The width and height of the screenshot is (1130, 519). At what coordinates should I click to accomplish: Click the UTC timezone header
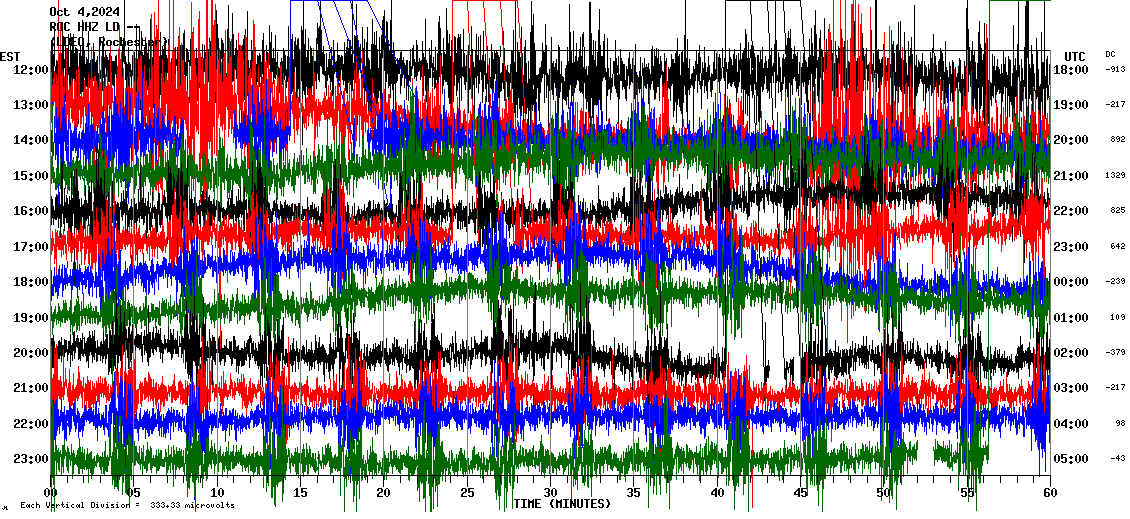point(1074,56)
